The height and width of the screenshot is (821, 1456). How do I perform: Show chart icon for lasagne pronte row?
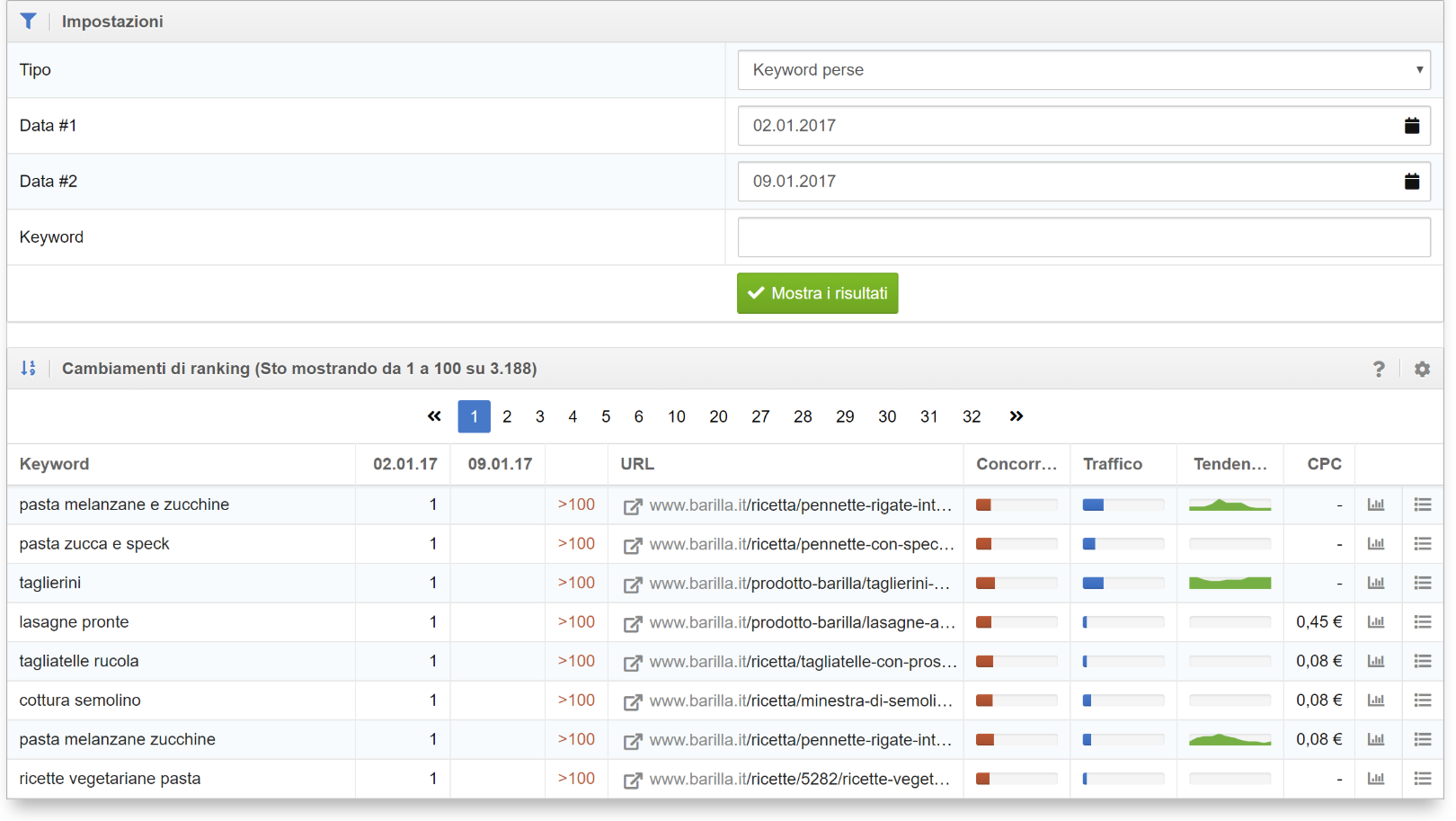(1376, 621)
